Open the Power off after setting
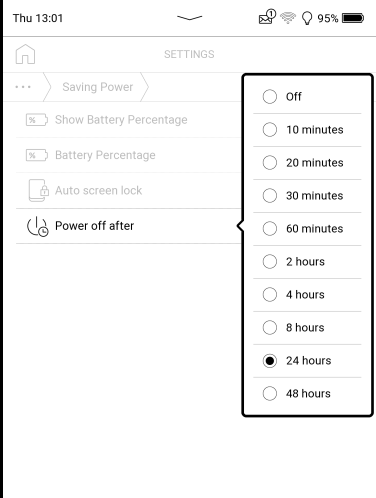The height and width of the screenshot is (498, 376). 128,226
